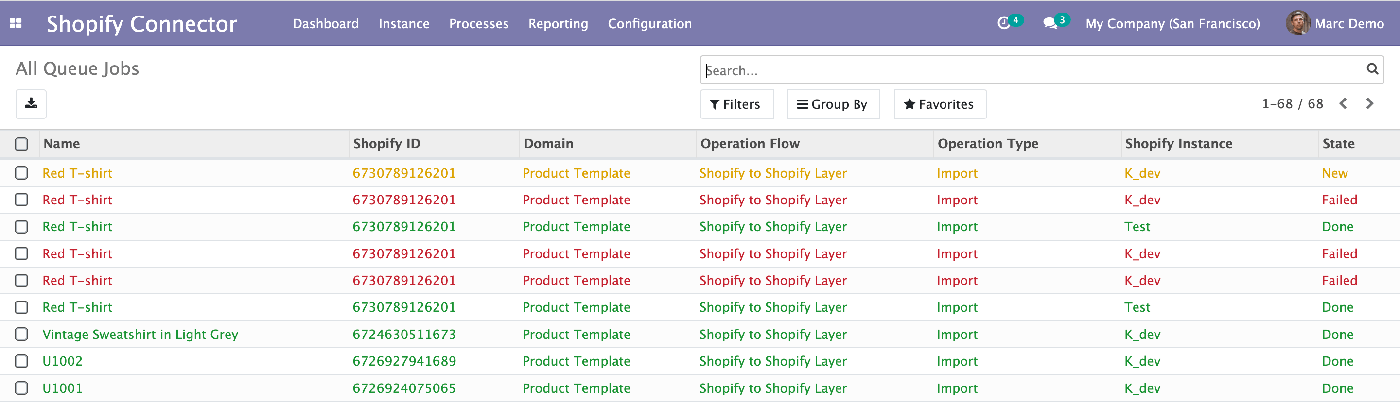The width and height of the screenshot is (1400, 403).
Task: Click Shopify ID 6724630511673
Action: point(404,335)
